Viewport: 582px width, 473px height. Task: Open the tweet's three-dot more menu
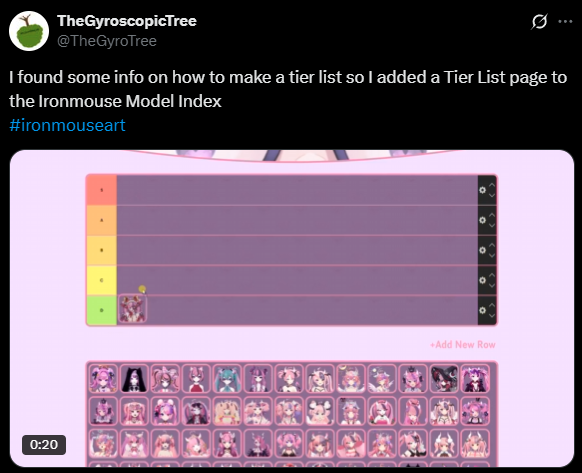565,21
